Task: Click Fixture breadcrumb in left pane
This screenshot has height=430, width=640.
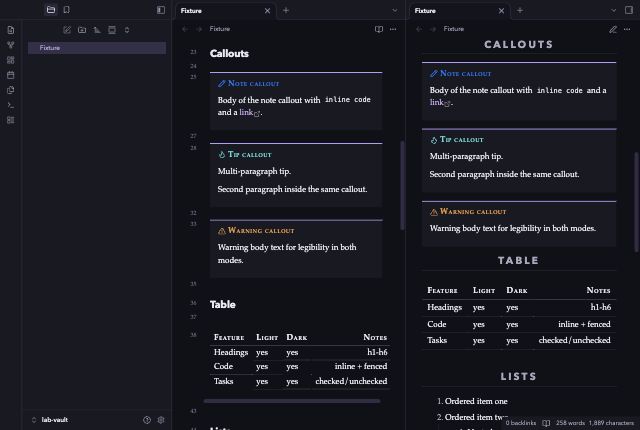Action: click(x=220, y=29)
